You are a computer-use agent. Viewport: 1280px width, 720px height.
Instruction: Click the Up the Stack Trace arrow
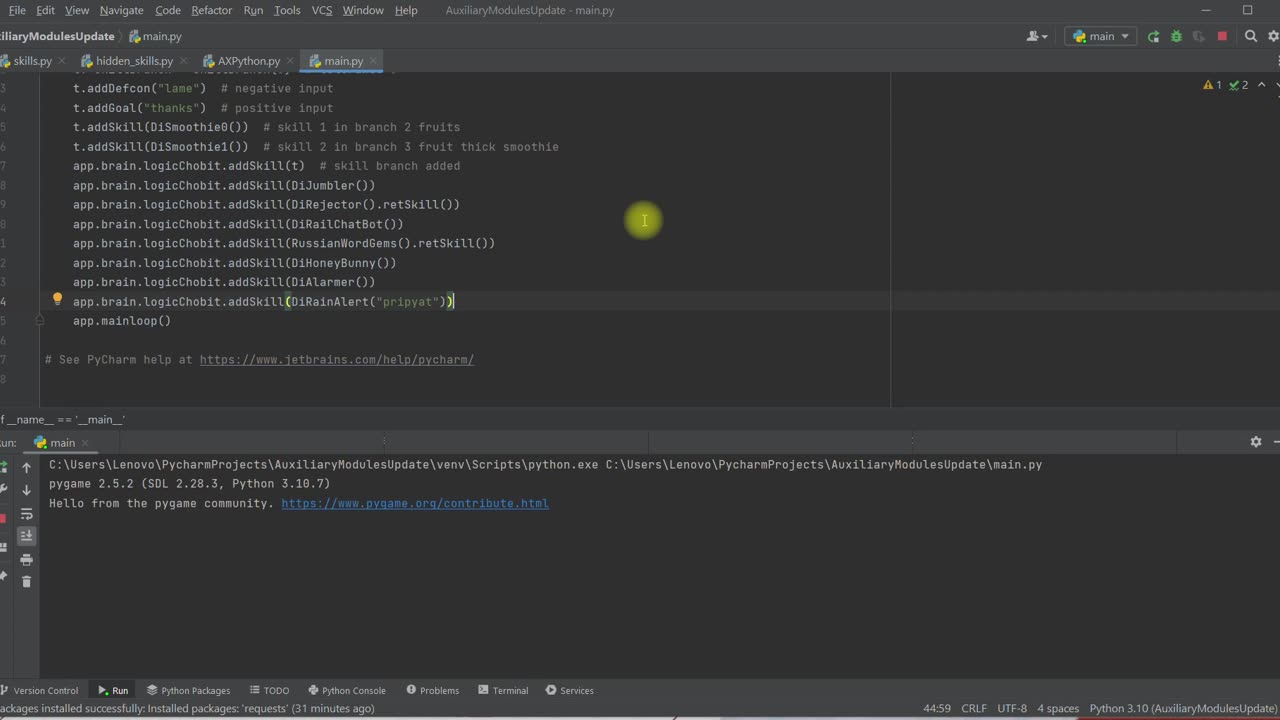(x=27, y=467)
